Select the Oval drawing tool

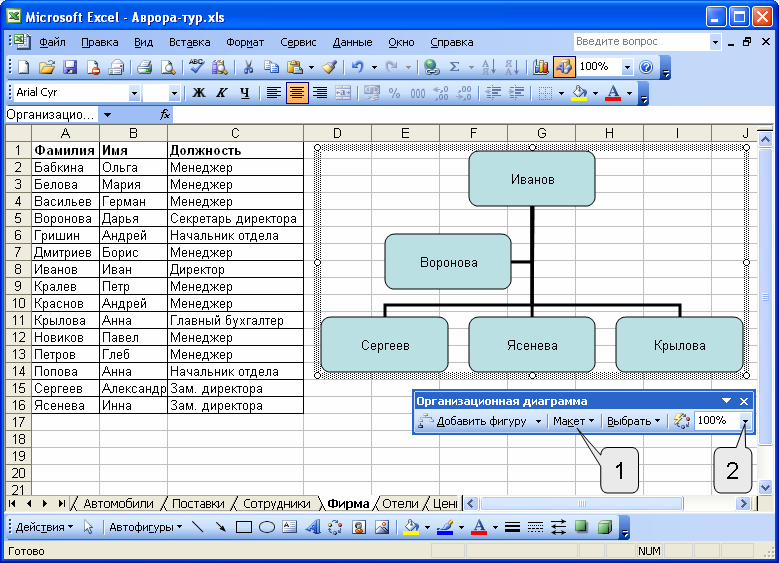[x=267, y=527]
